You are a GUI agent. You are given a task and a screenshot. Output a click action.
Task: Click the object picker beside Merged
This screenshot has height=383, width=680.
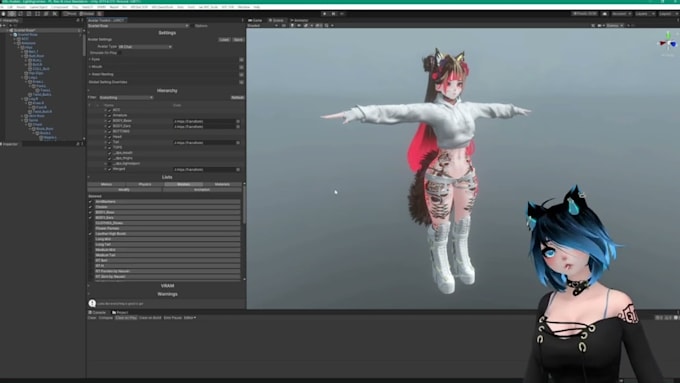238,170
